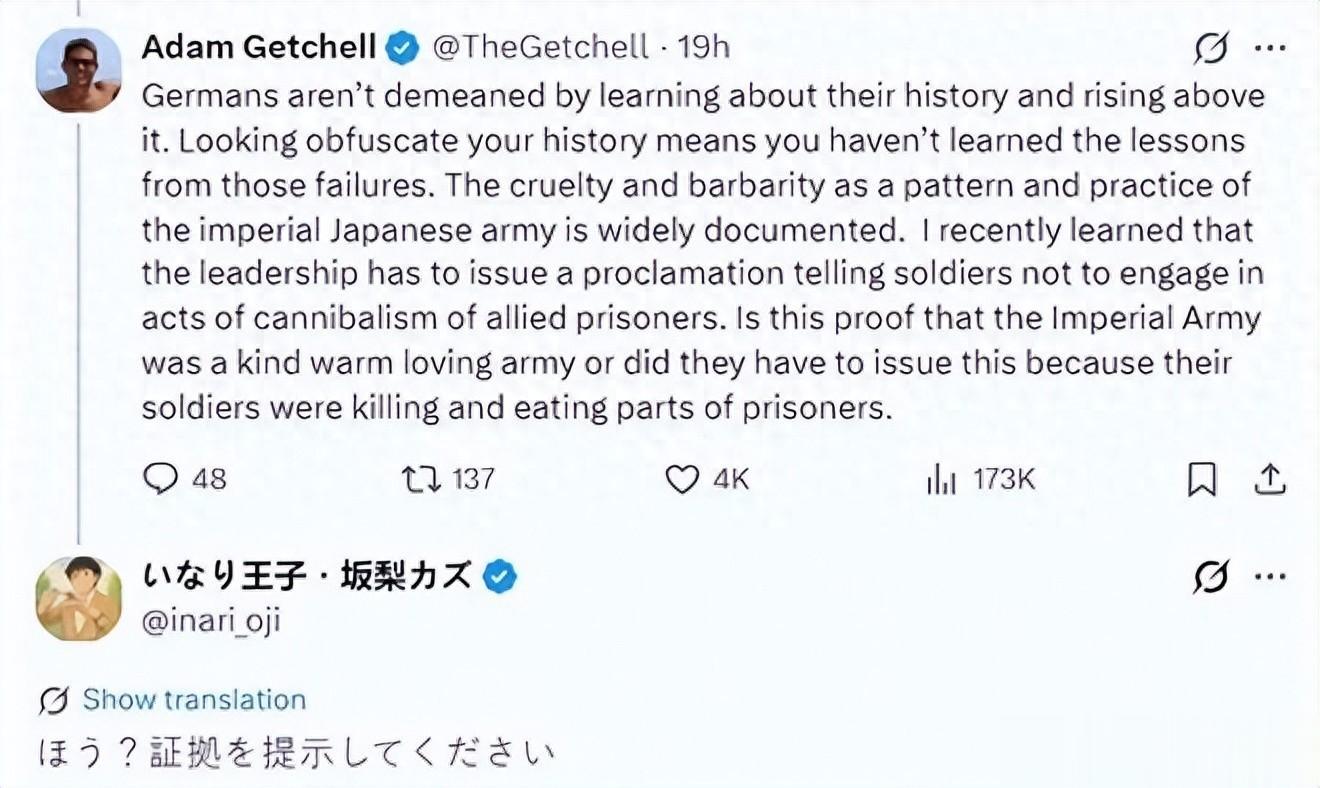This screenshot has height=788, width=1320.
Task: Click Grok icon on the inari_oji reply
Action: coord(1211,577)
